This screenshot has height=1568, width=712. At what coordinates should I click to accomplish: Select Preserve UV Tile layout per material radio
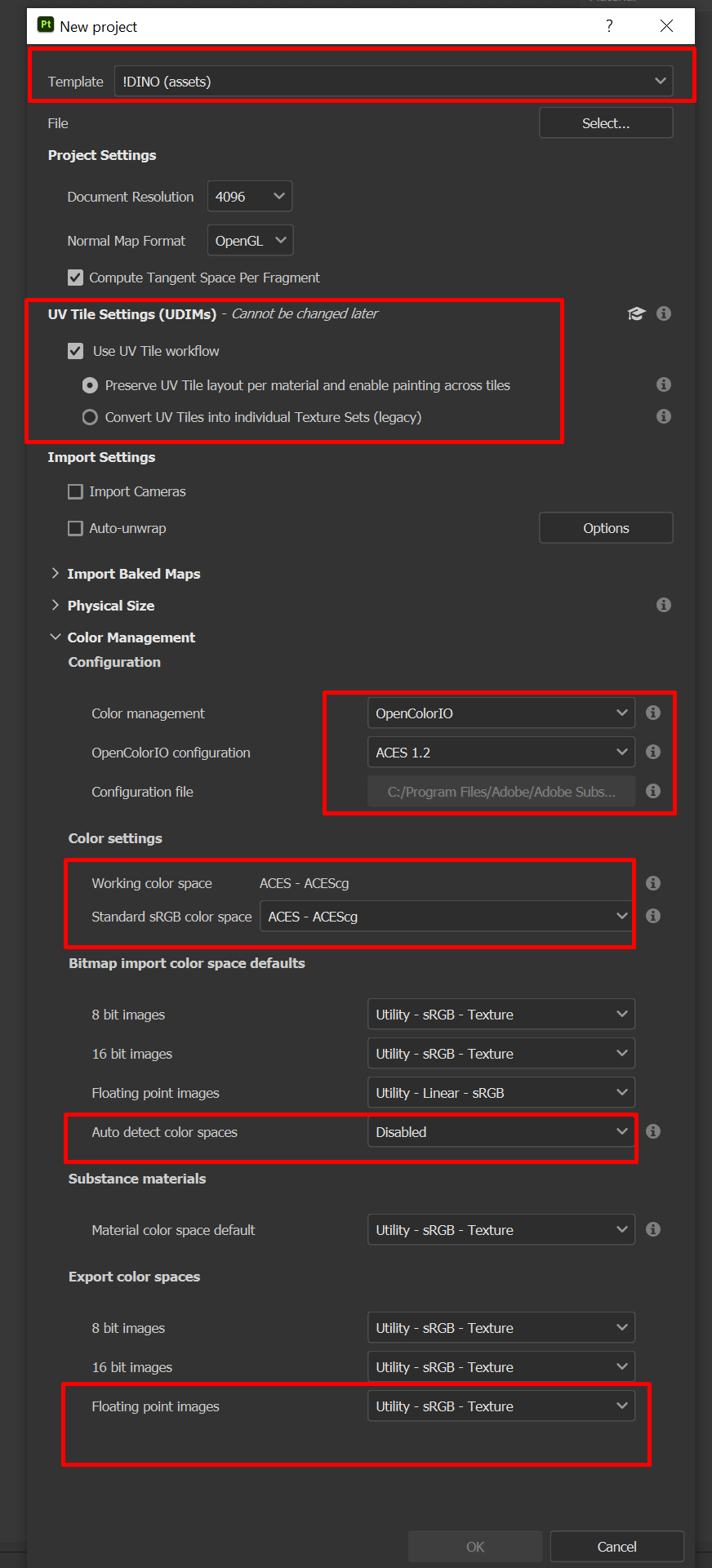pos(90,385)
